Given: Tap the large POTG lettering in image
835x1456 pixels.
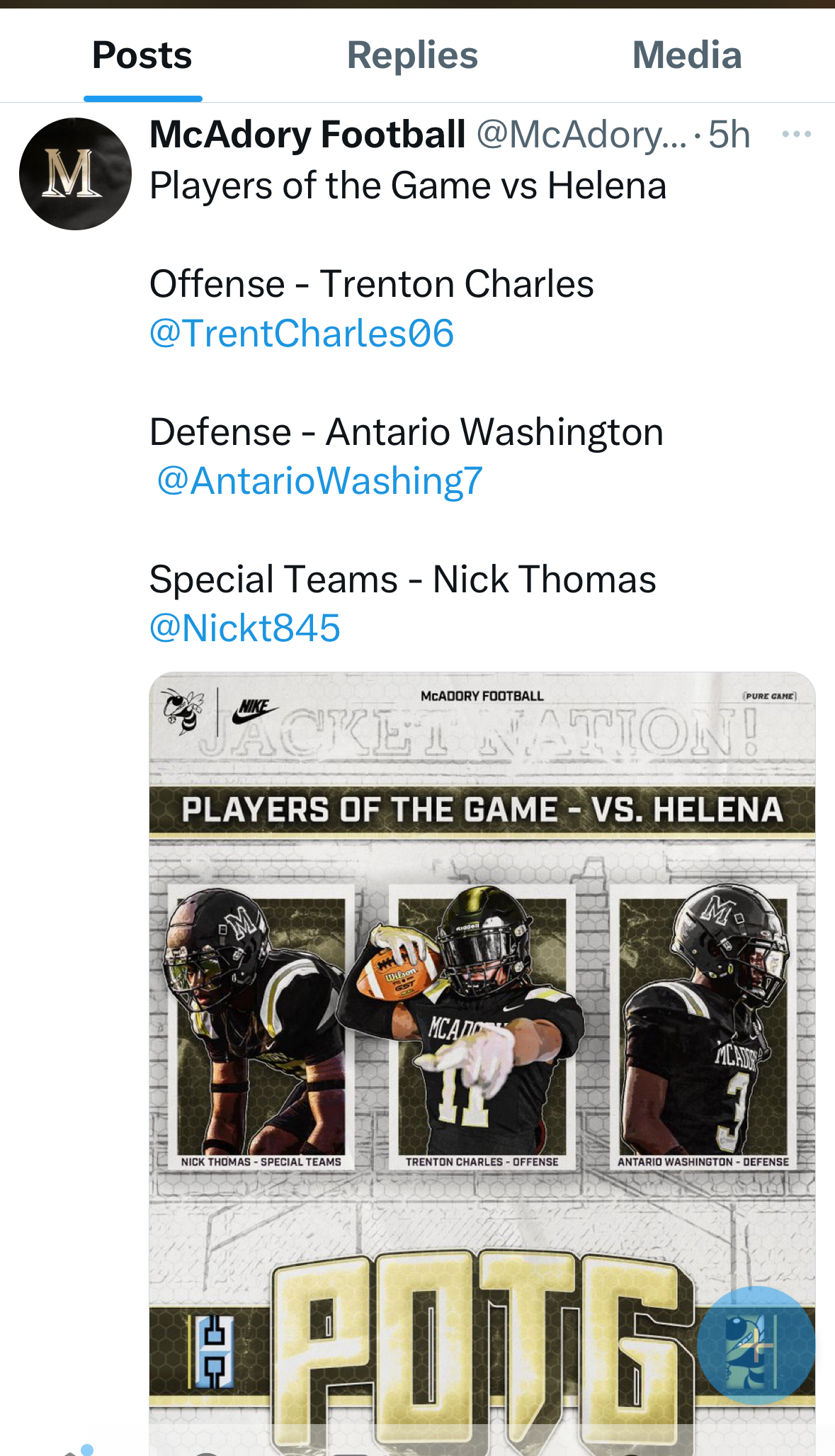Looking at the screenshot, I should click(482, 1346).
